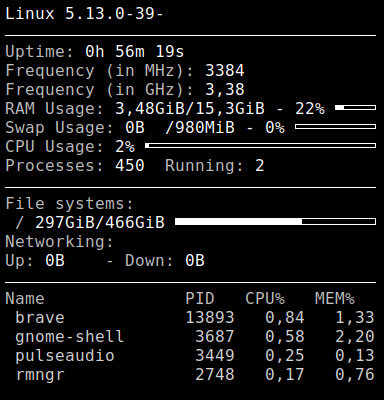Click PID 2748 of rmngr
The width and height of the screenshot is (384, 400).
pos(215,375)
